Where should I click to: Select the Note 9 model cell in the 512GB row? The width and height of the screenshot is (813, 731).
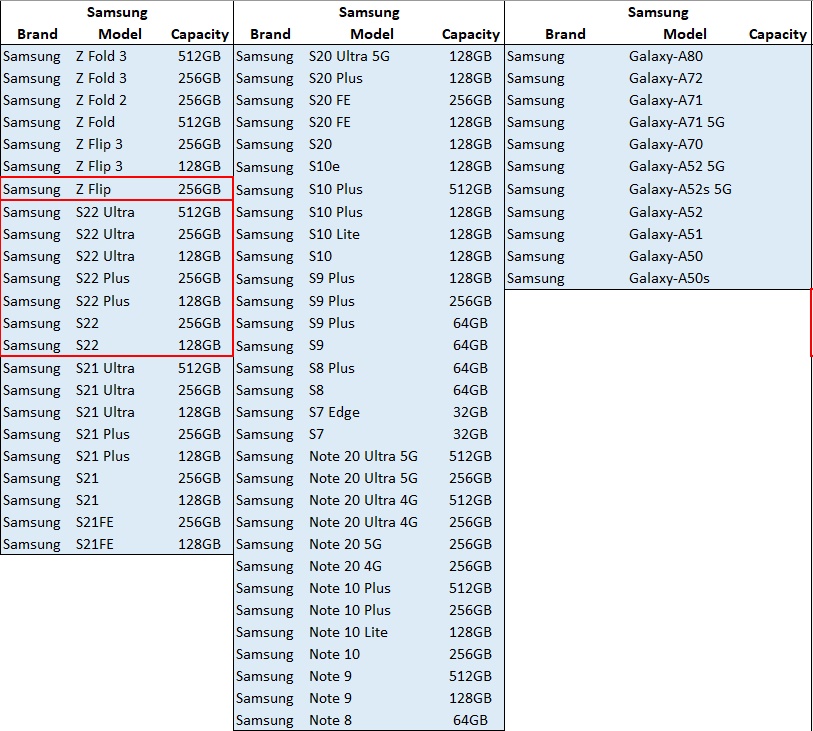click(x=330, y=677)
